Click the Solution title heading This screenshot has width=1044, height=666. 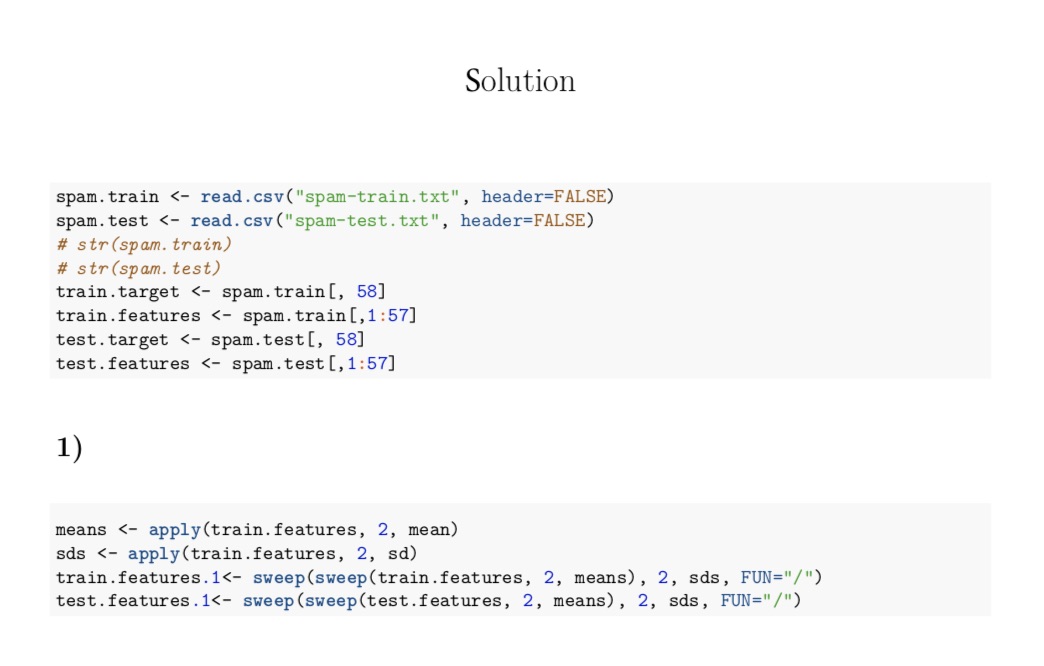pyautogui.click(x=520, y=81)
